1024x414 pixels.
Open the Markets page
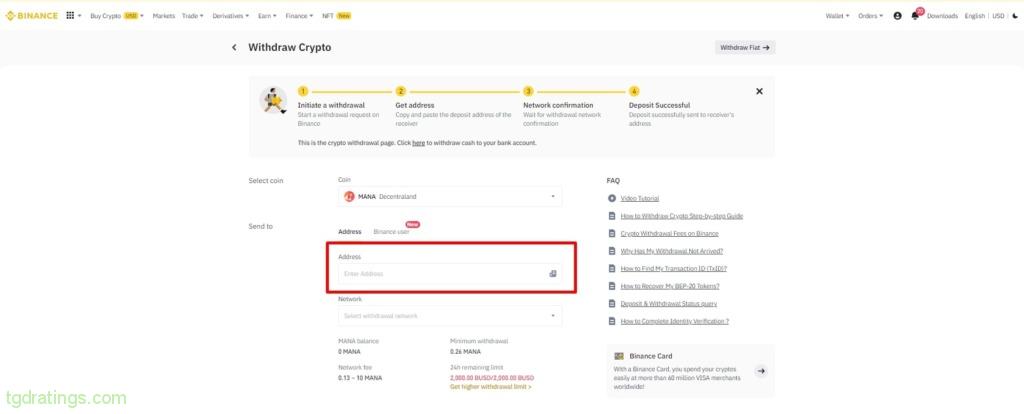(164, 16)
